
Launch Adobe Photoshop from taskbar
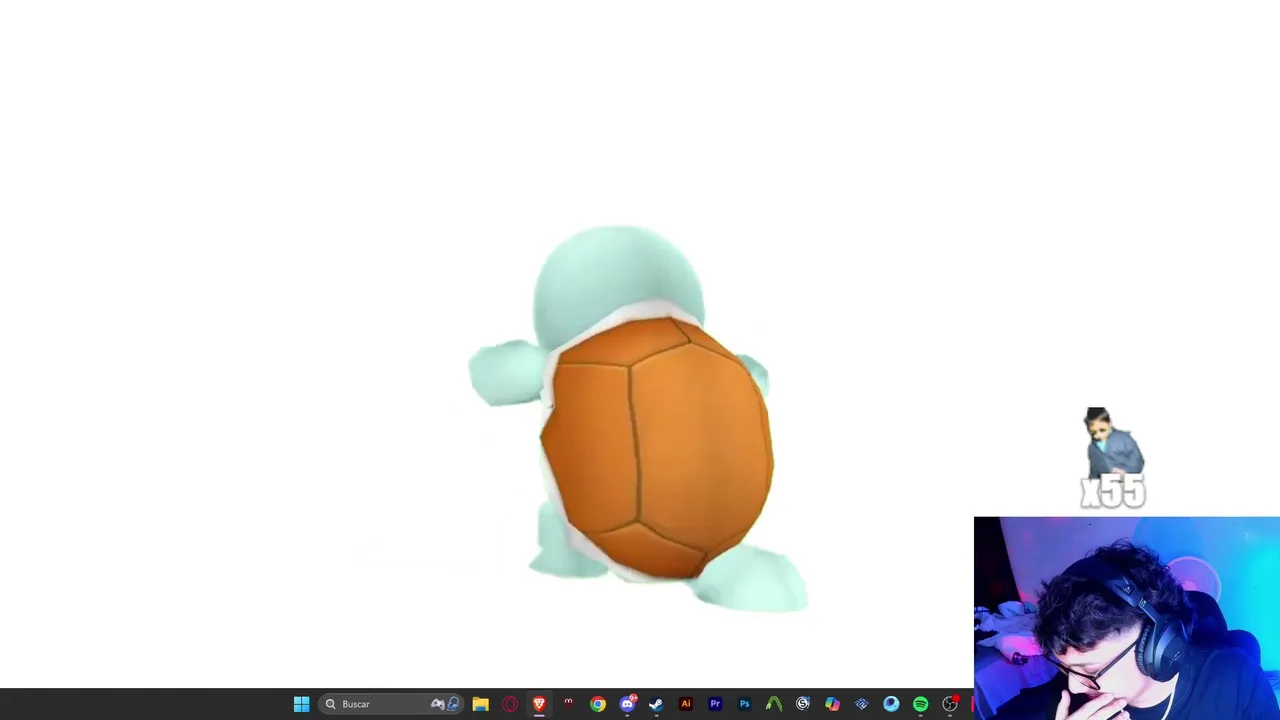point(744,704)
